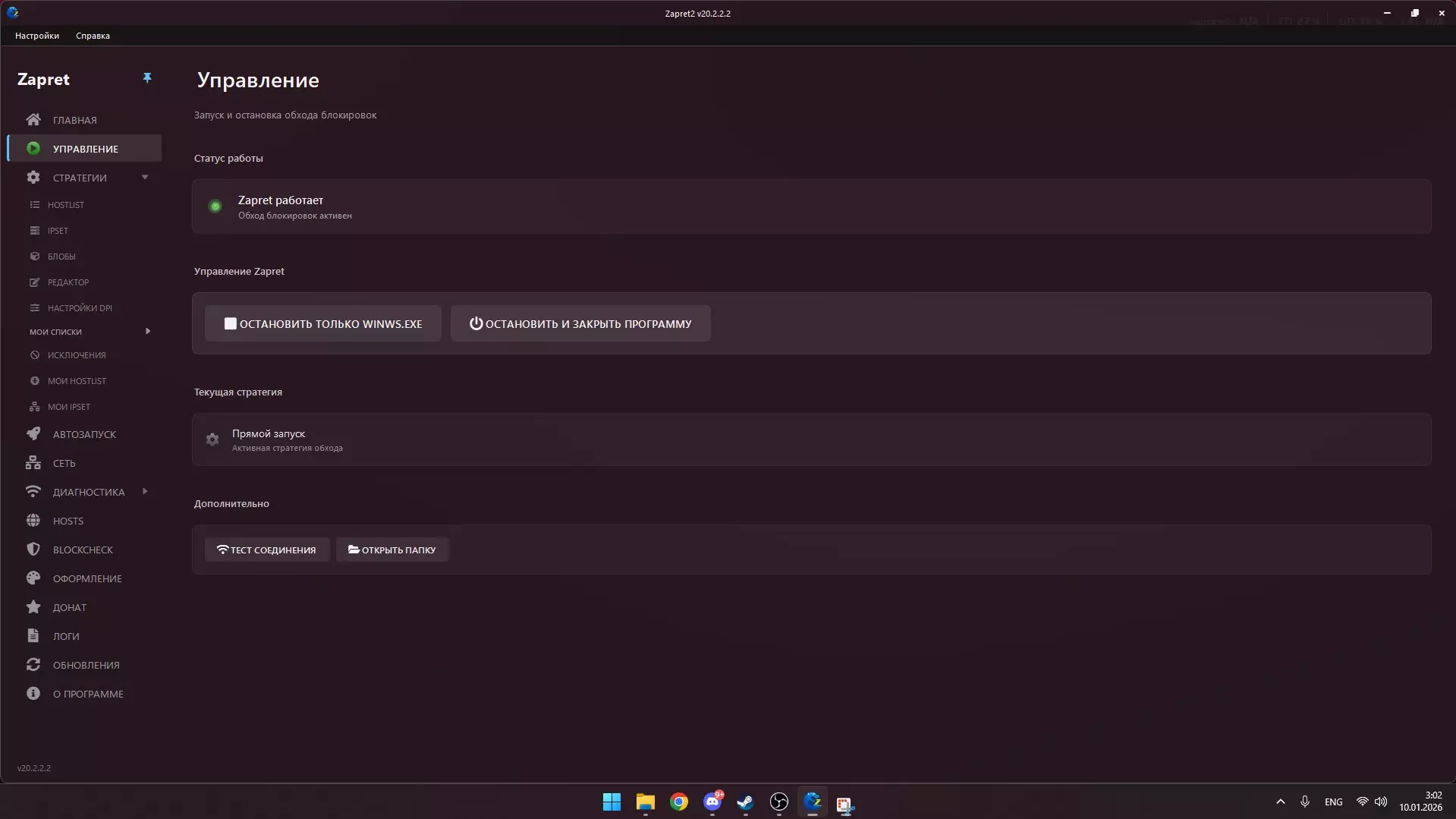Open the Windows Start menu

[612, 802]
